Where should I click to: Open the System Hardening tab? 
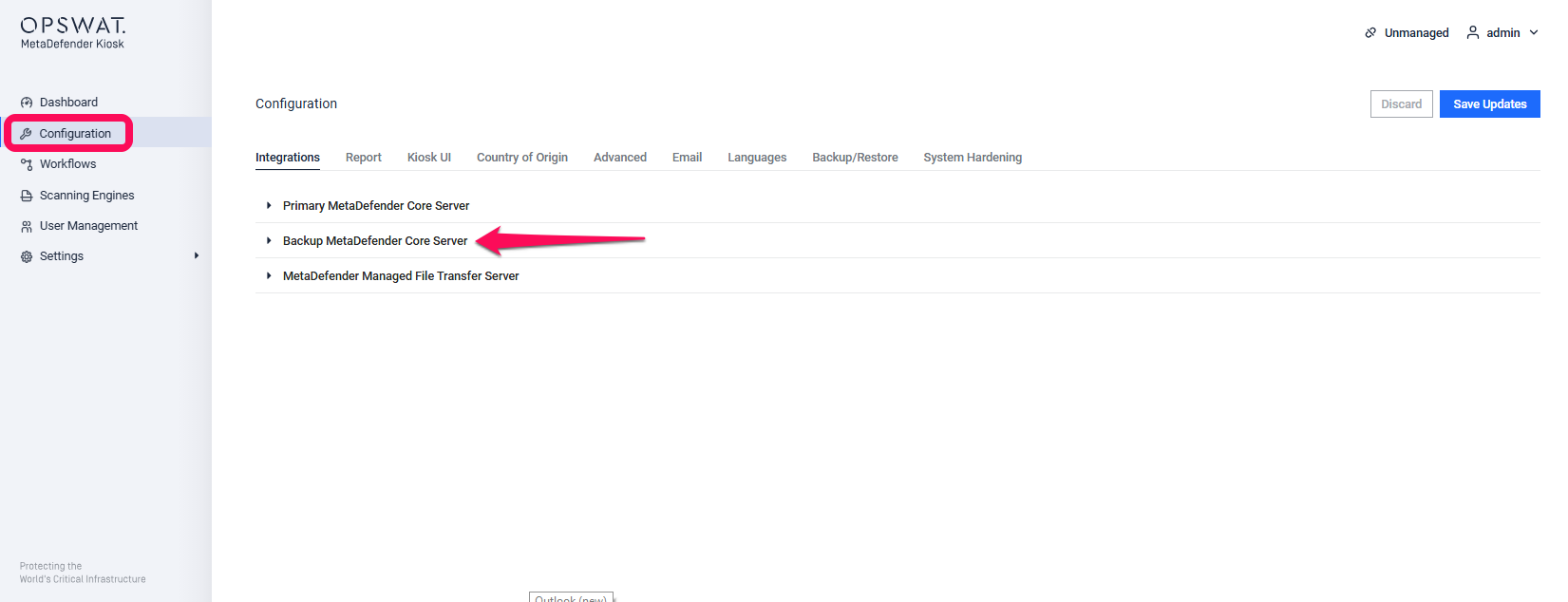tap(973, 158)
